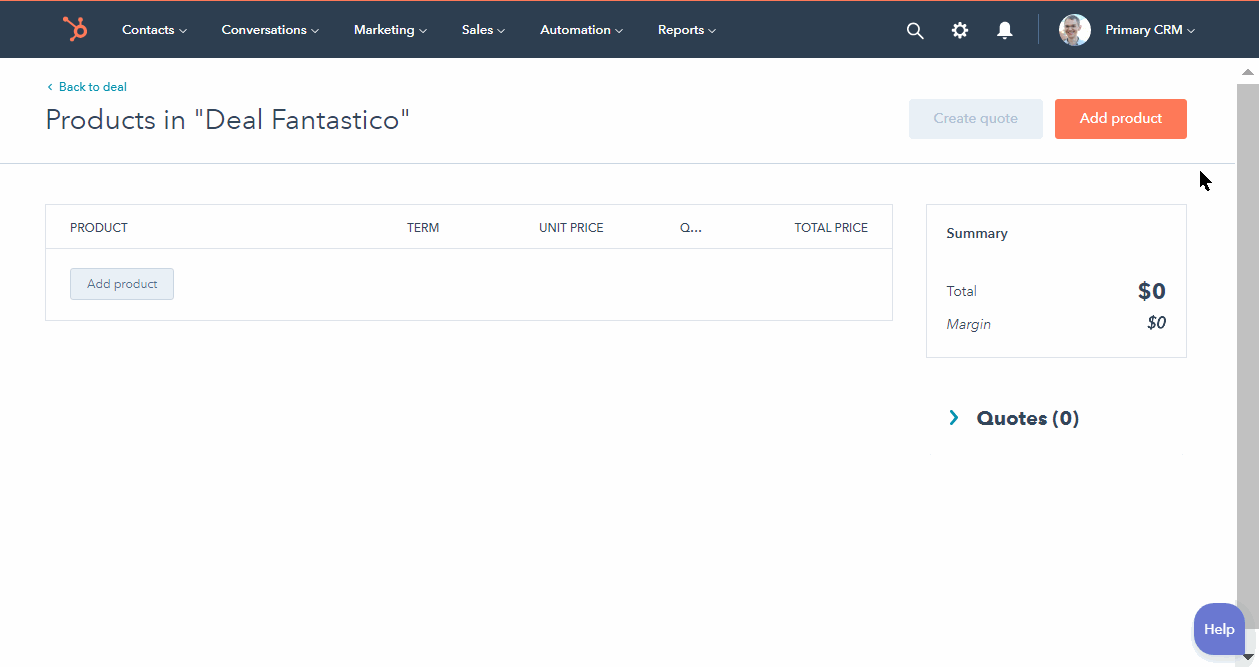This screenshot has width=1259, height=667.
Task: Open the Marketing menu
Action: (389, 30)
